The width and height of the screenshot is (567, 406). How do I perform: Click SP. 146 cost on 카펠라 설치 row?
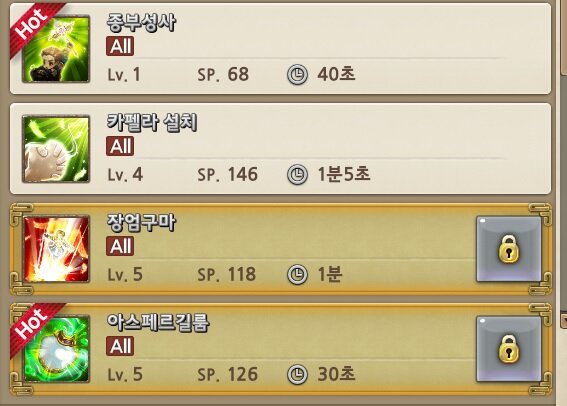pos(228,175)
